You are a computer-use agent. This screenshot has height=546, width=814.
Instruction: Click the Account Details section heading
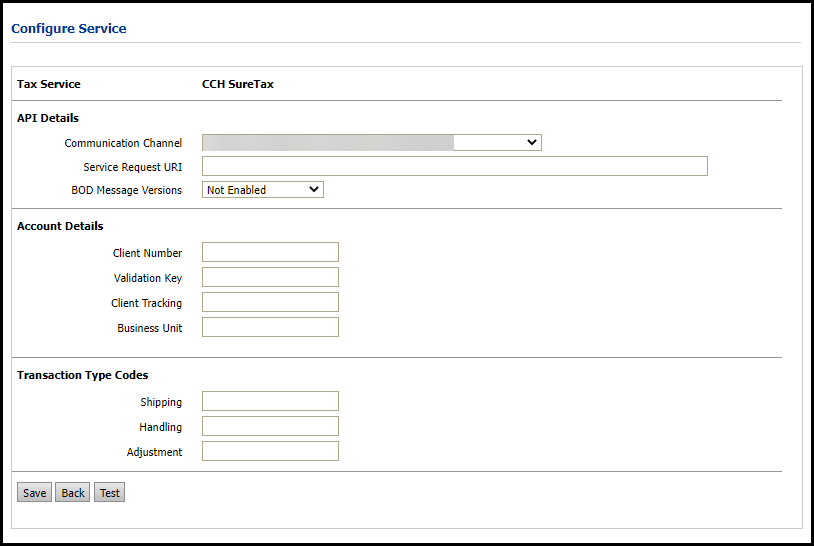point(60,226)
